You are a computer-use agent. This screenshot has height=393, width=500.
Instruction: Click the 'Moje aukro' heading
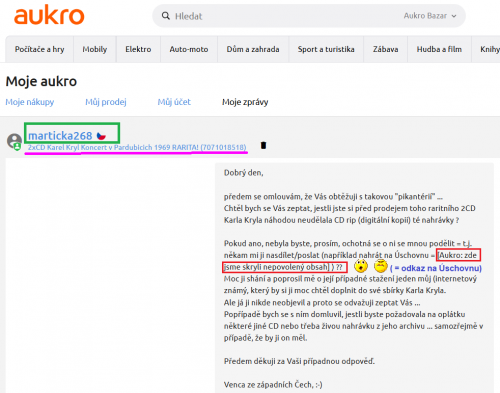(41, 81)
